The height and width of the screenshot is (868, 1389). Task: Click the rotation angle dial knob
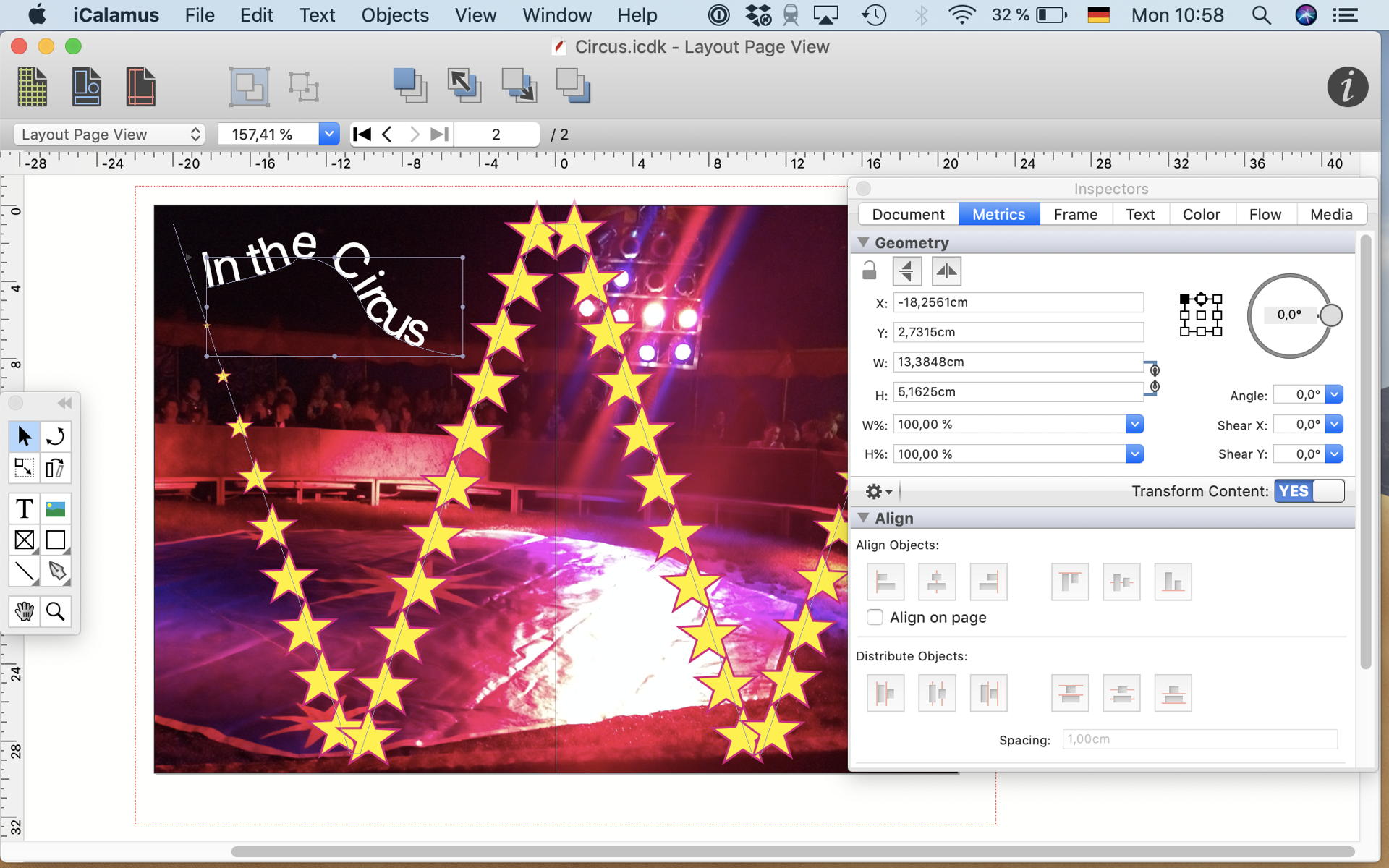1330,315
